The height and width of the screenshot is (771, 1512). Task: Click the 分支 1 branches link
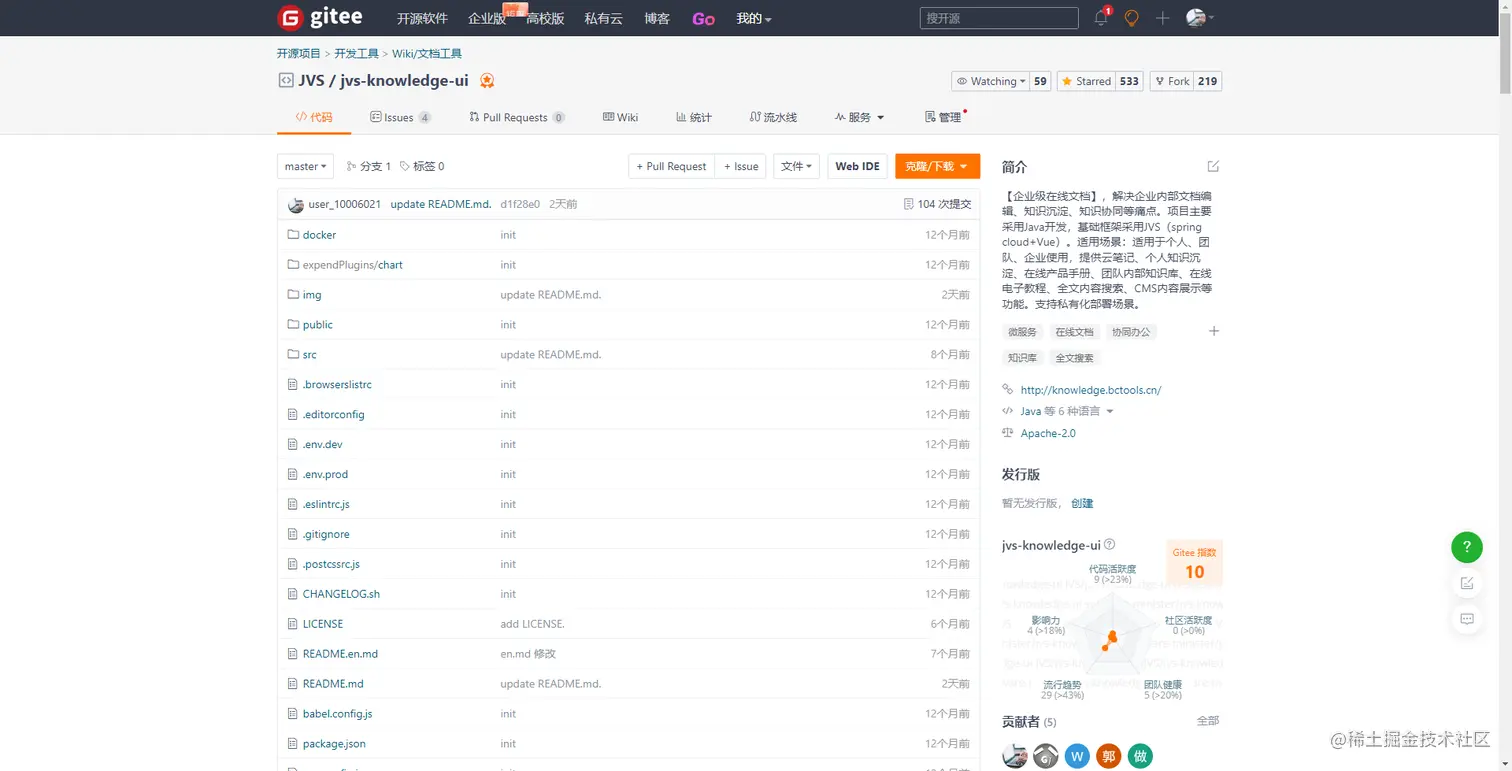(x=369, y=166)
